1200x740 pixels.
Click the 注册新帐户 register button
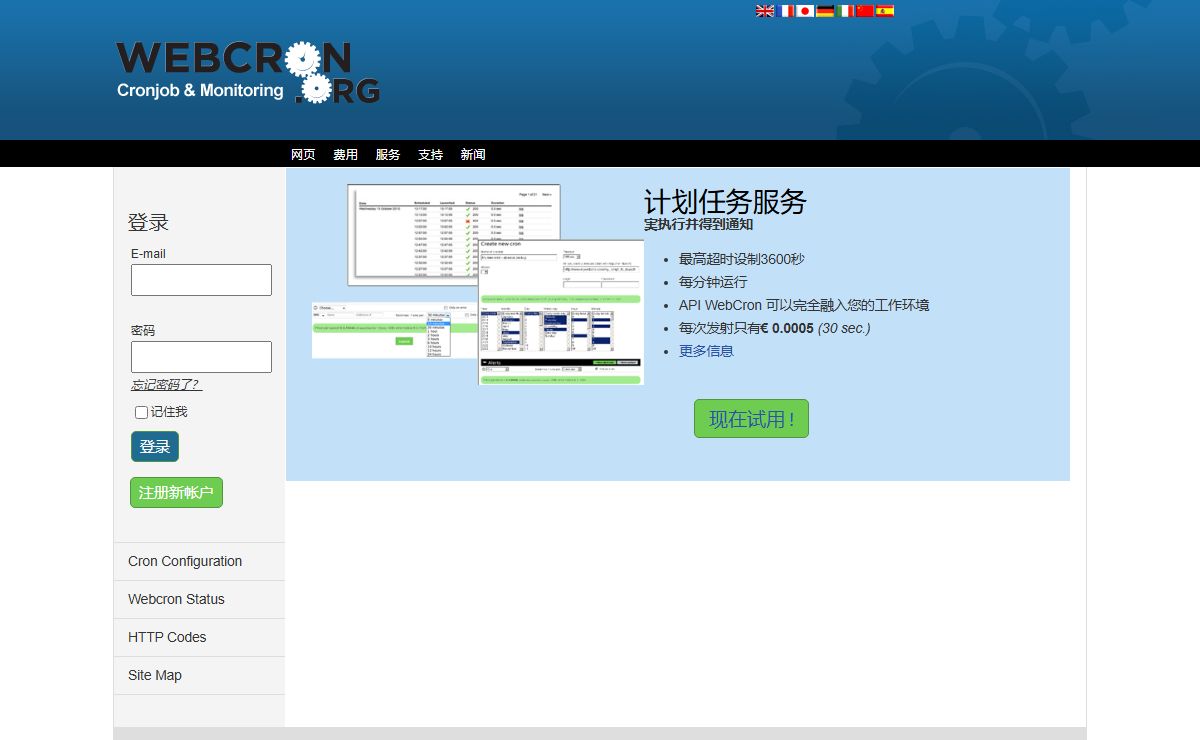pyautogui.click(x=176, y=492)
